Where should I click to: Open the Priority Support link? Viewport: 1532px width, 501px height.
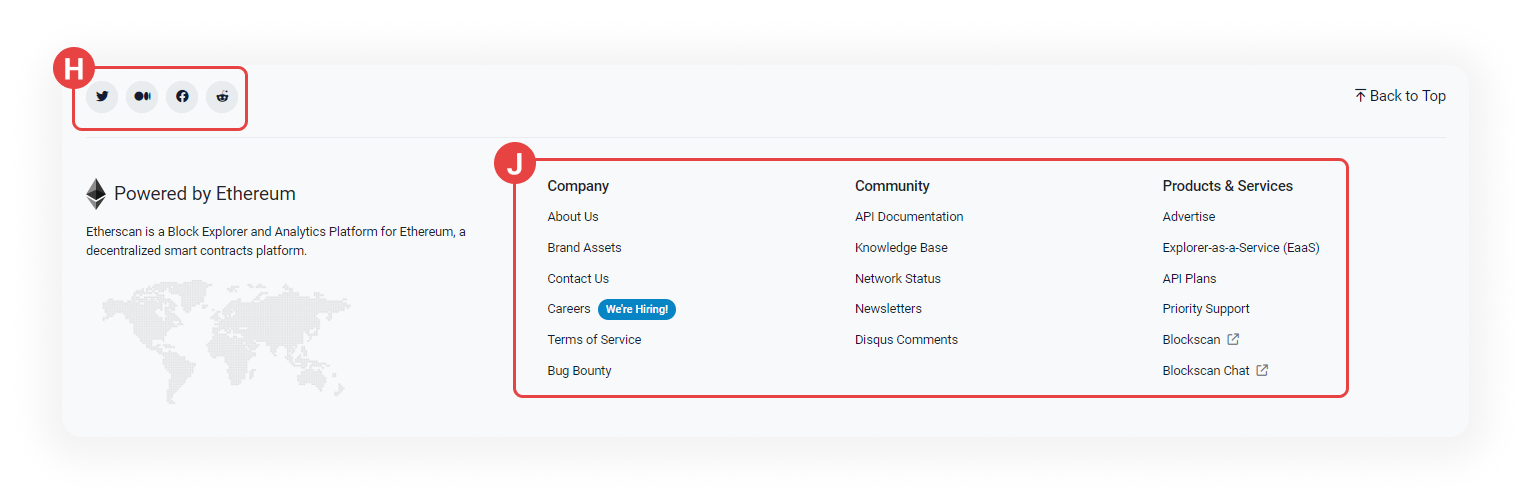(x=1206, y=309)
